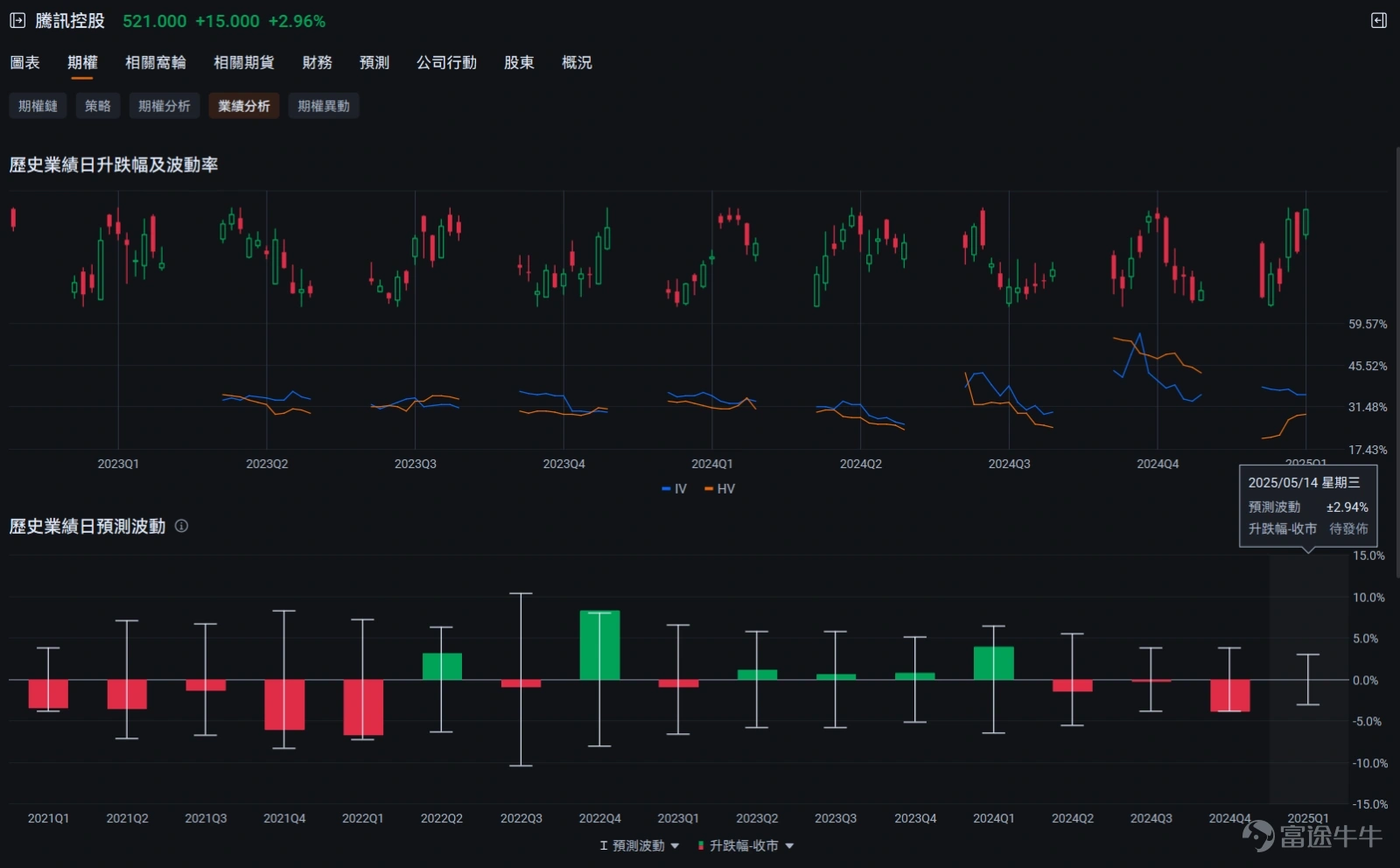Click the 59.57% volatility axis value
This screenshot has width=1400, height=868.
tap(1368, 324)
